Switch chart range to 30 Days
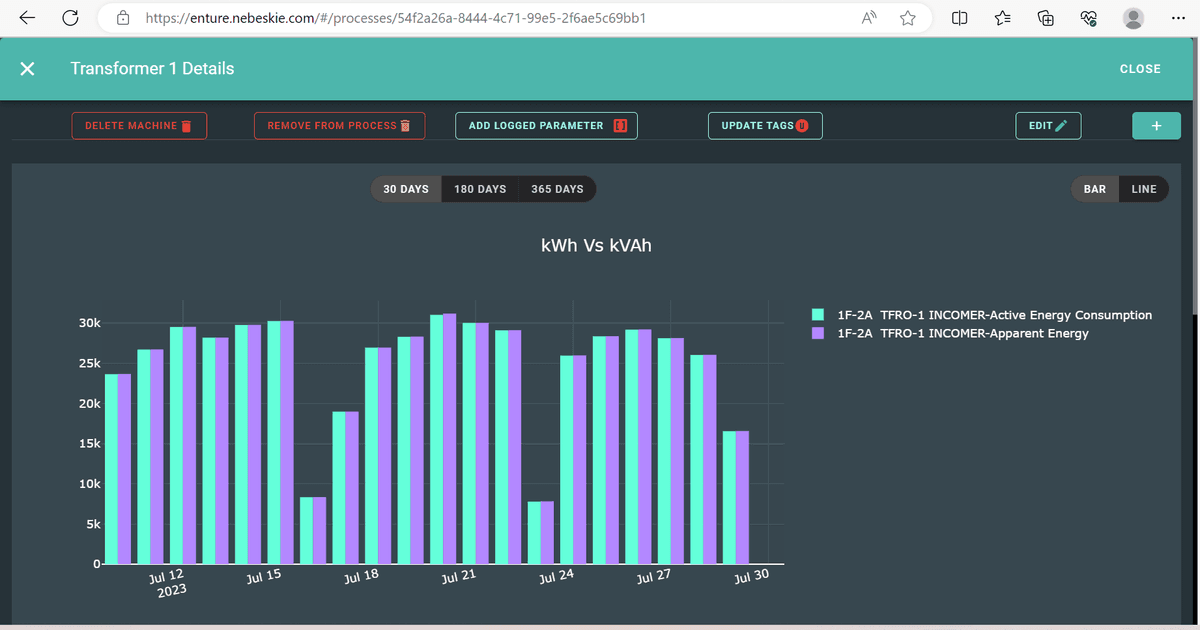The width and height of the screenshot is (1200, 630). (x=406, y=189)
